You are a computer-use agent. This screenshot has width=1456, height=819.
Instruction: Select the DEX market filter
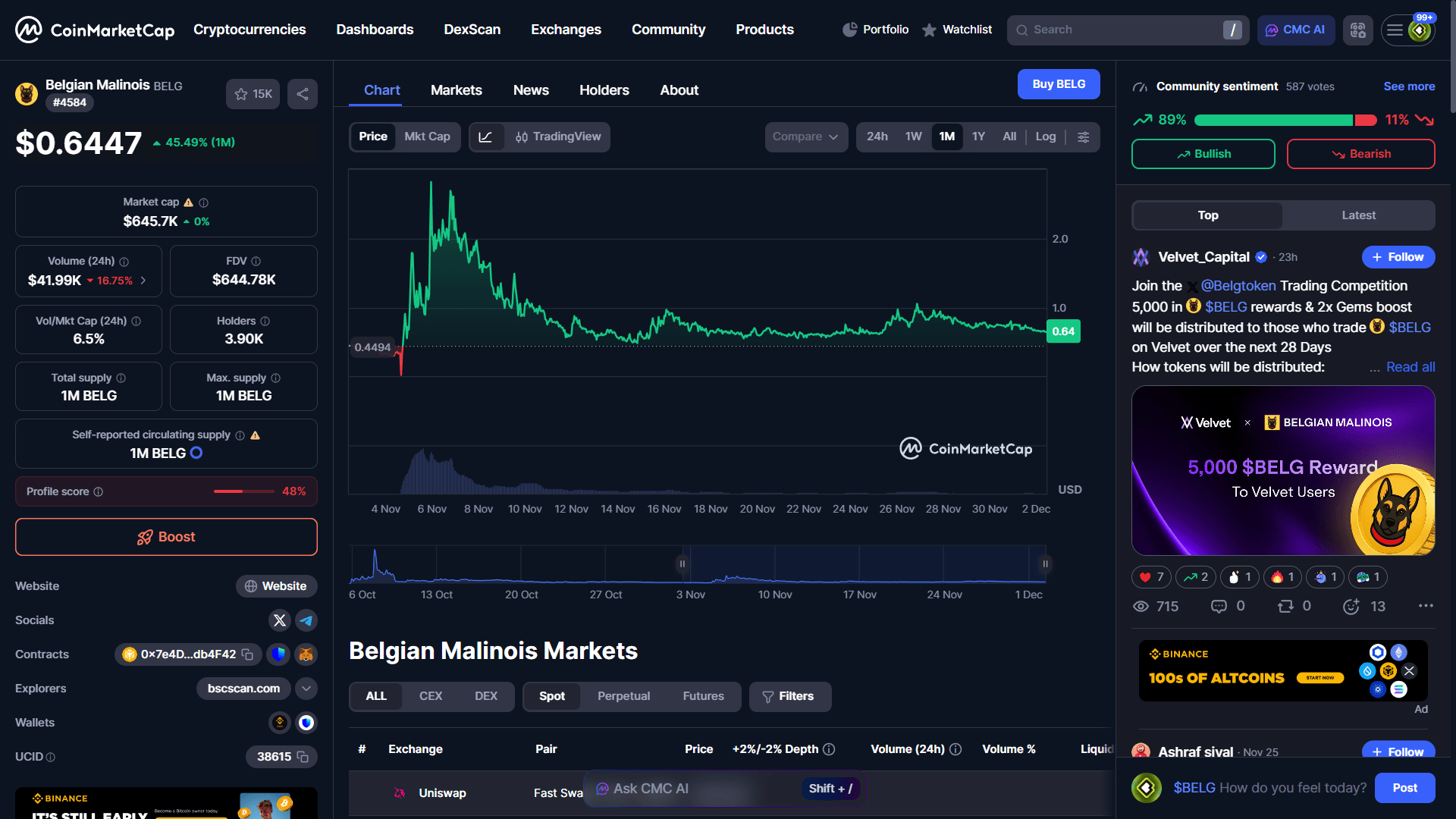[486, 696]
